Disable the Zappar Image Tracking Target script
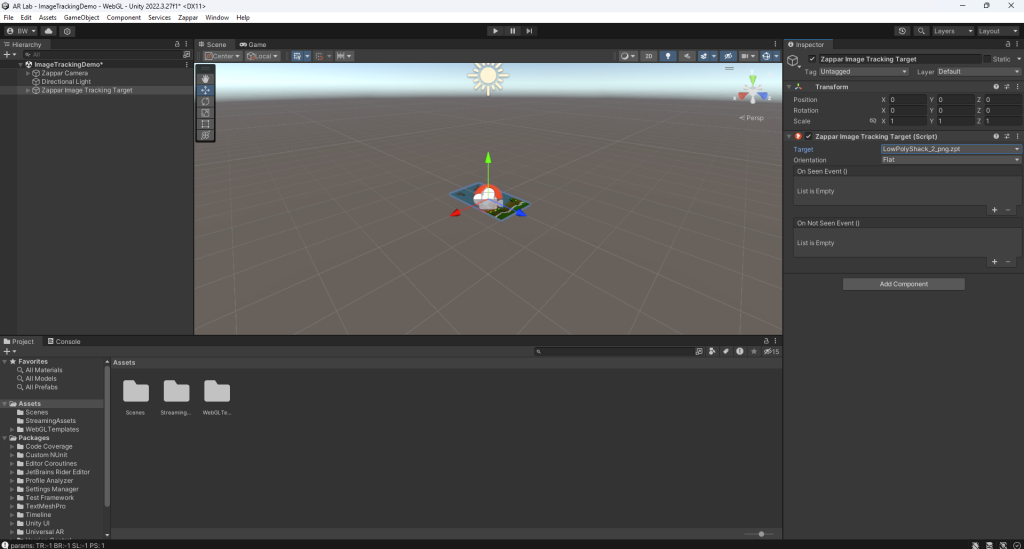This screenshot has width=1024, height=549. 808,136
